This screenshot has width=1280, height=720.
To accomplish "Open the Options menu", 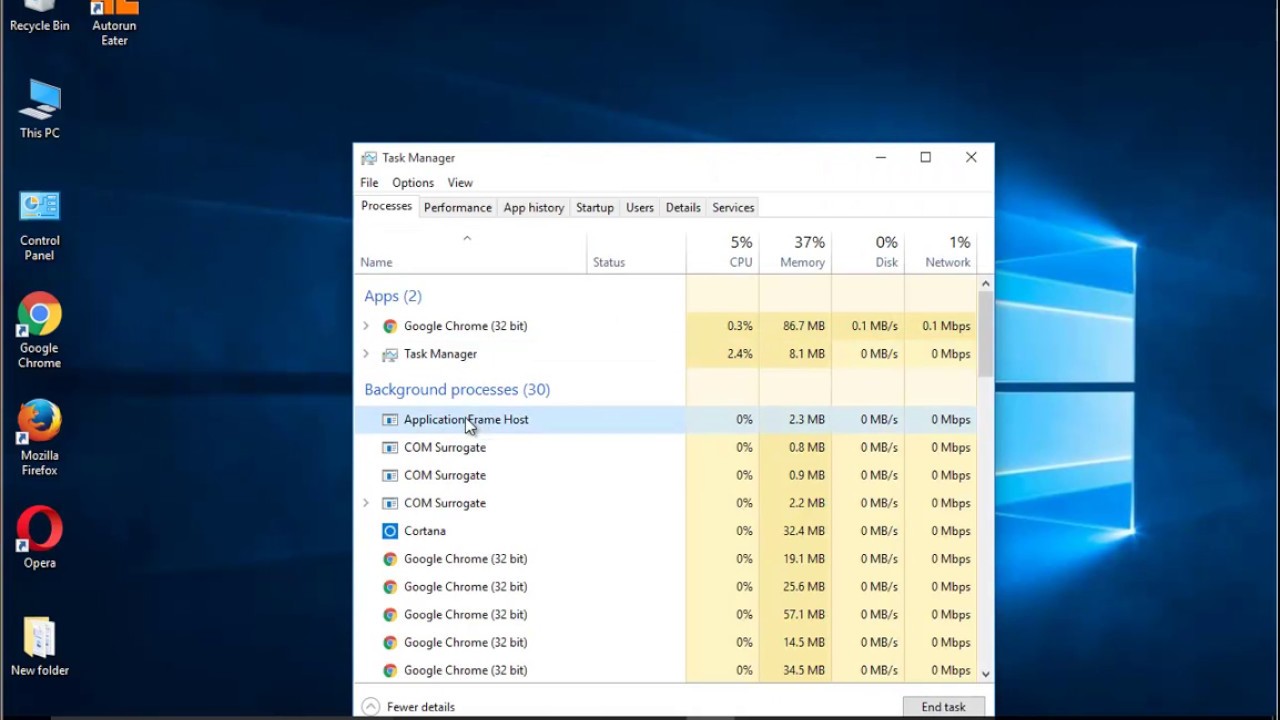I will click(x=413, y=183).
